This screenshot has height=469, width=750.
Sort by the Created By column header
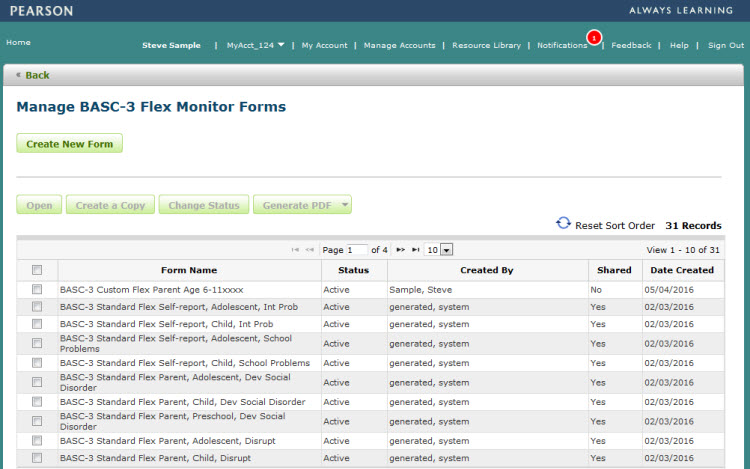coord(486,270)
